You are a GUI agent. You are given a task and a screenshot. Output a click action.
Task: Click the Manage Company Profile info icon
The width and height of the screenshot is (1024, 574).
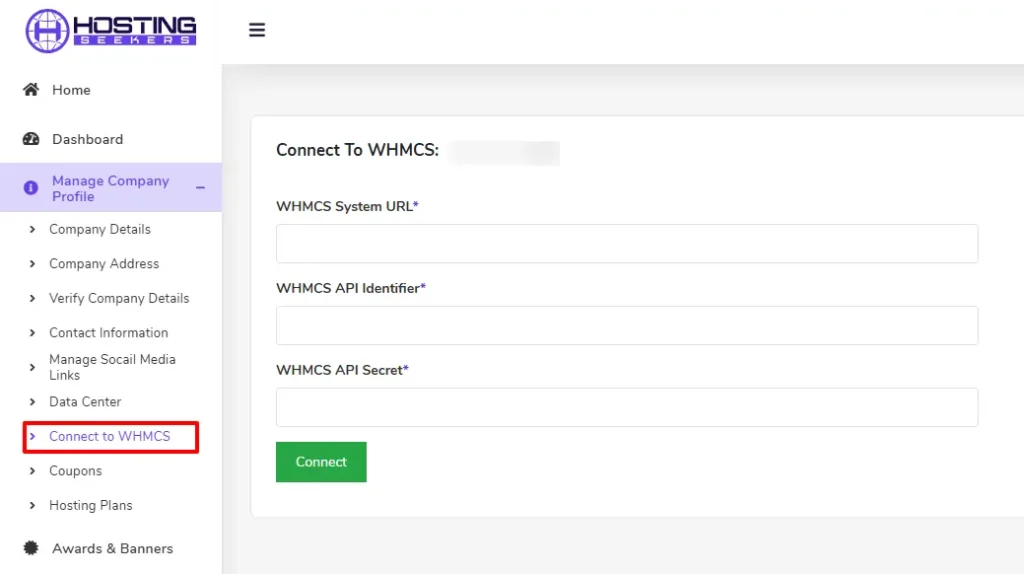31,188
